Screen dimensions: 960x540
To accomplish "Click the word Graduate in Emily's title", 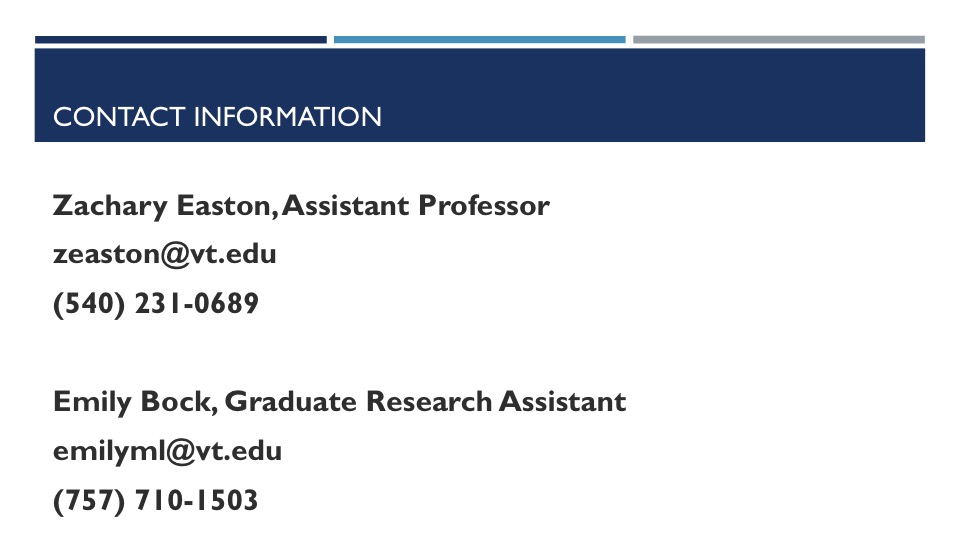I will click(x=290, y=402).
